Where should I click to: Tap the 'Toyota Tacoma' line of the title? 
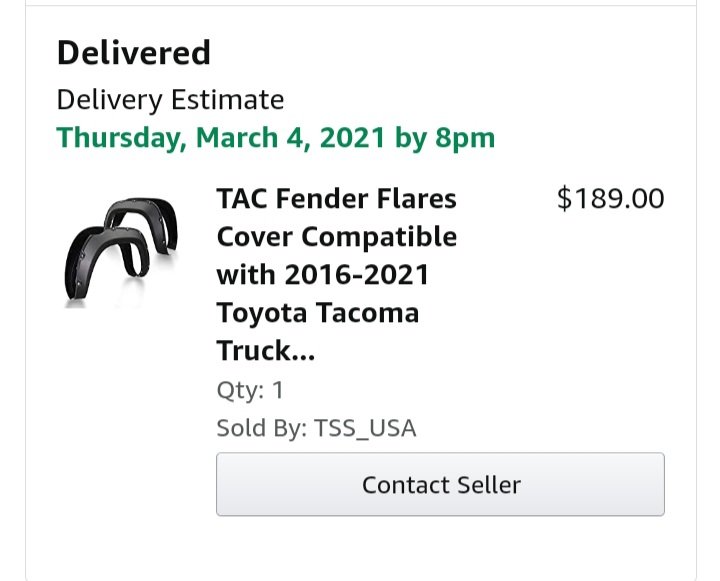click(x=318, y=313)
